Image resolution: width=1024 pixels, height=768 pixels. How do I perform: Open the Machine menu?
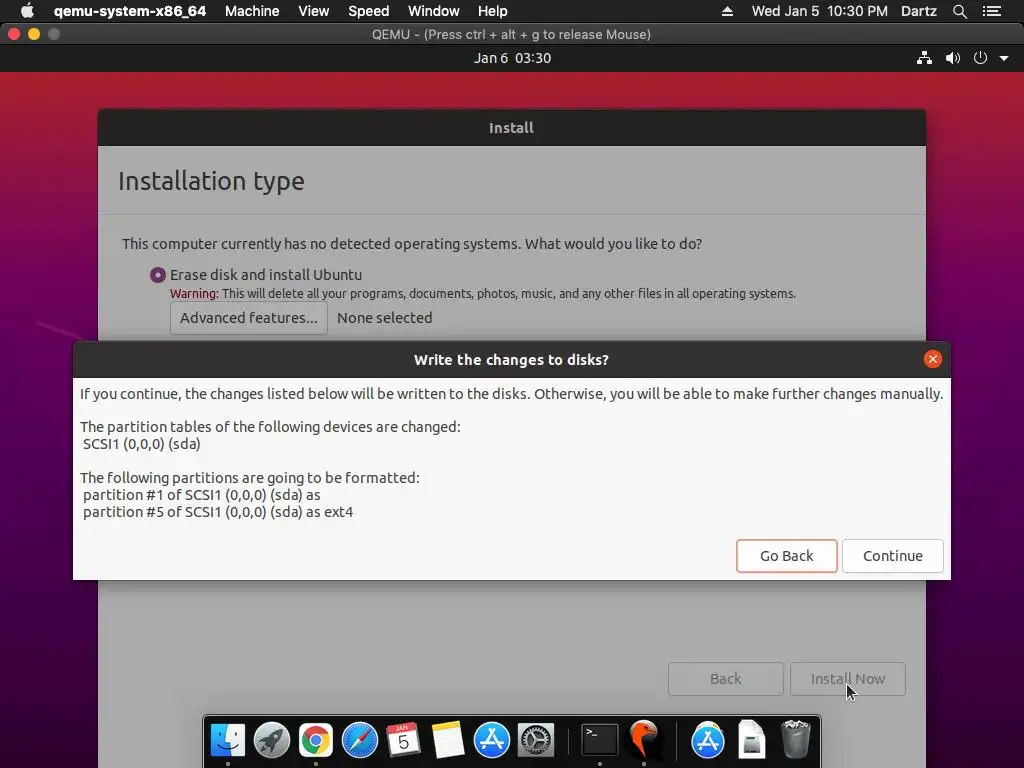(x=252, y=11)
